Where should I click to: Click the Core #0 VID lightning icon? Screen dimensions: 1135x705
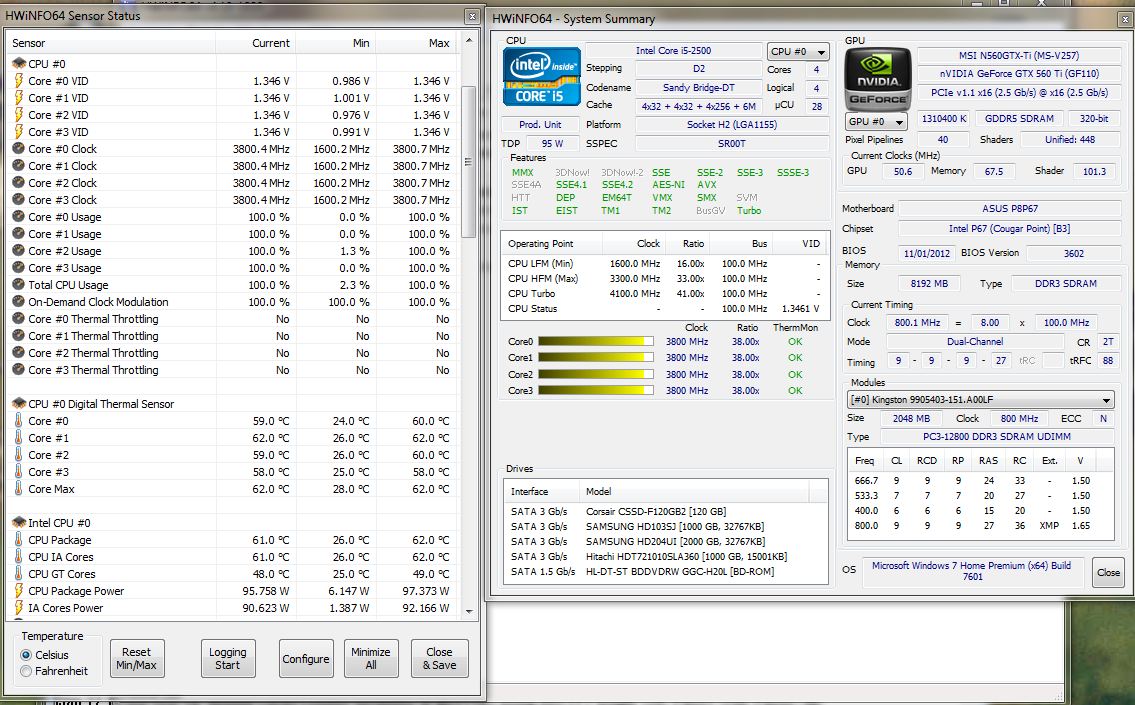point(19,80)
